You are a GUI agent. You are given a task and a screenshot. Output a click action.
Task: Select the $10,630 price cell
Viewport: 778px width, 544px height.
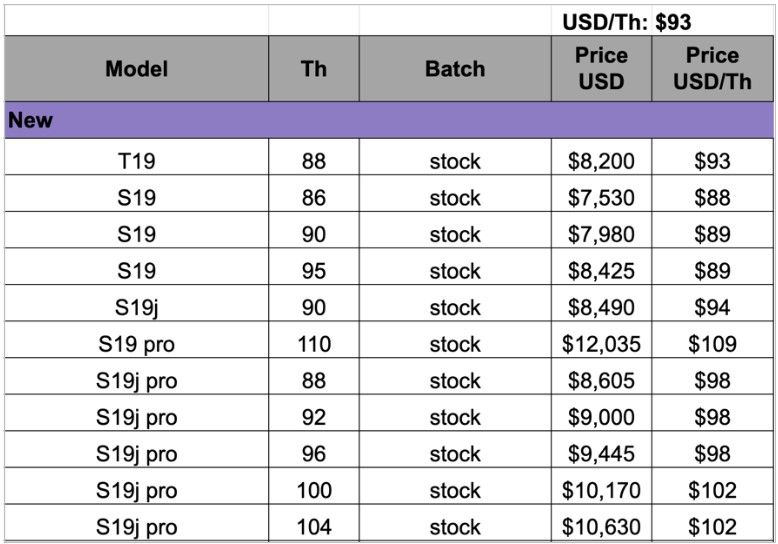pos(601,526)
